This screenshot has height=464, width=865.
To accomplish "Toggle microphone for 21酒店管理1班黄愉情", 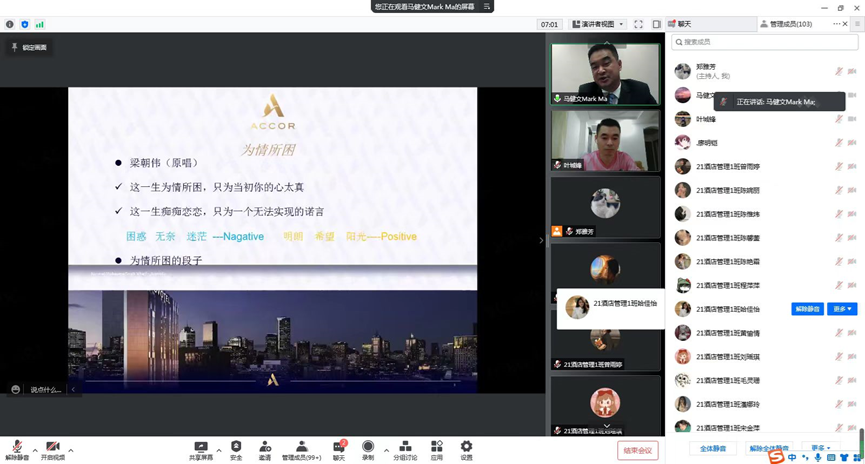I will tap(839, 333).
